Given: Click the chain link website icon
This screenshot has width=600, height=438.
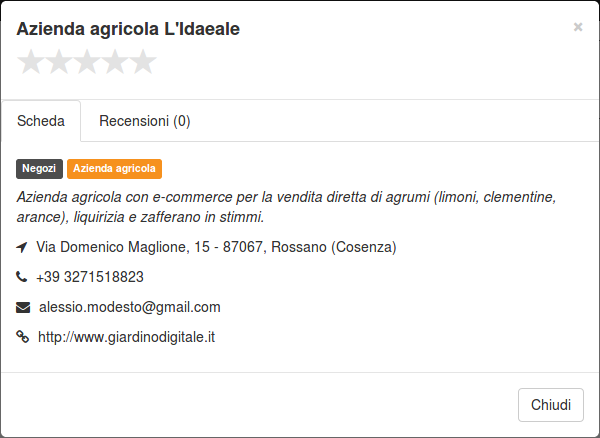Looking at the screenshot, I should click(22, 337).
